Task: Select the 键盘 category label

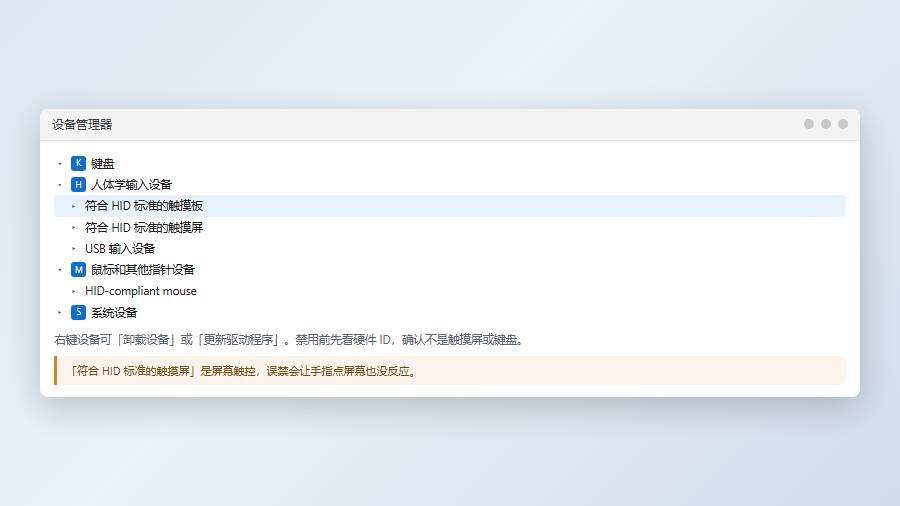Action: coord(103,164)
